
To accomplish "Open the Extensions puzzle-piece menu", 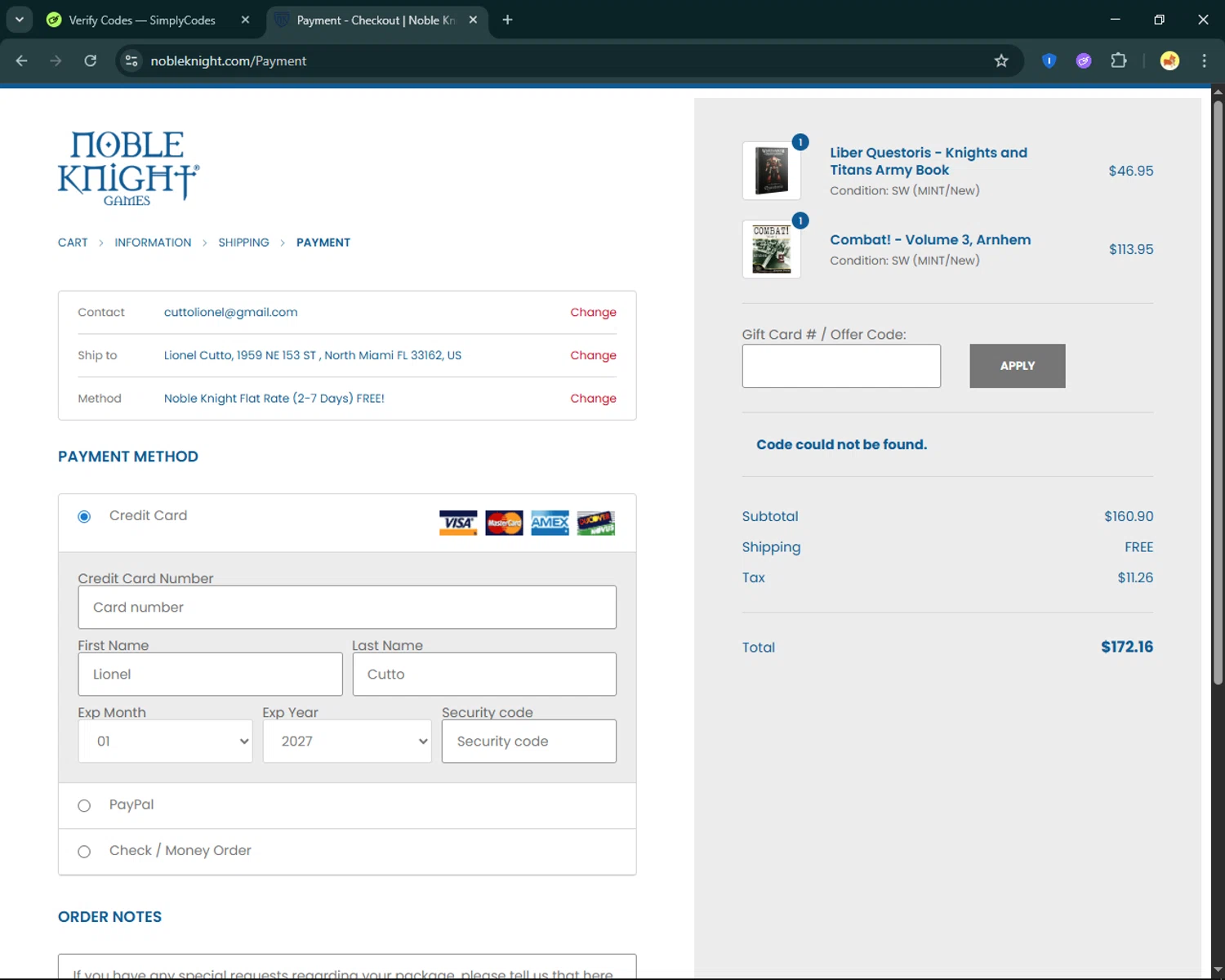I will coord(1119,60).
